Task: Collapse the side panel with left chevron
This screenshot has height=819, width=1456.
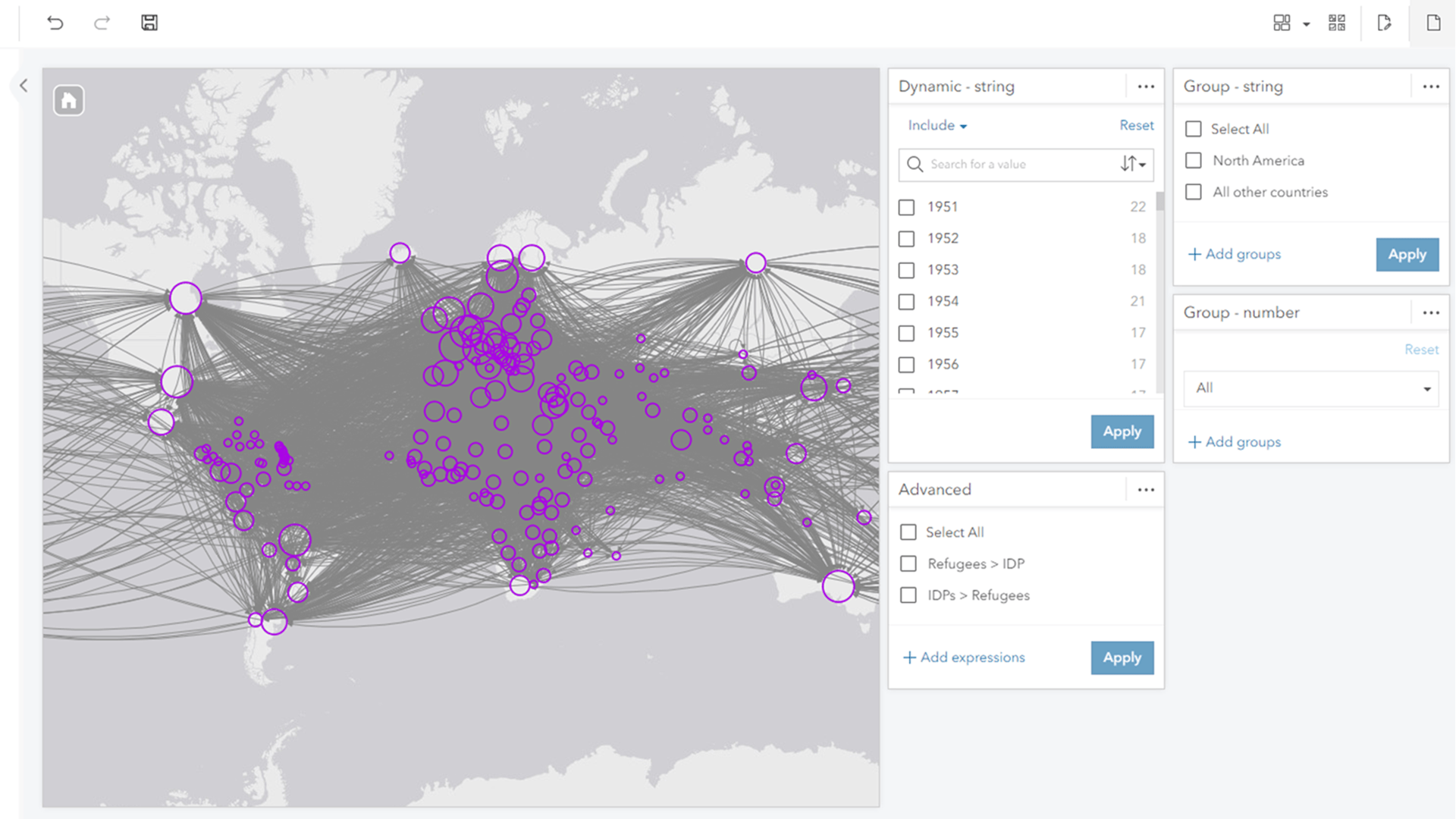Action: point(24,86)
